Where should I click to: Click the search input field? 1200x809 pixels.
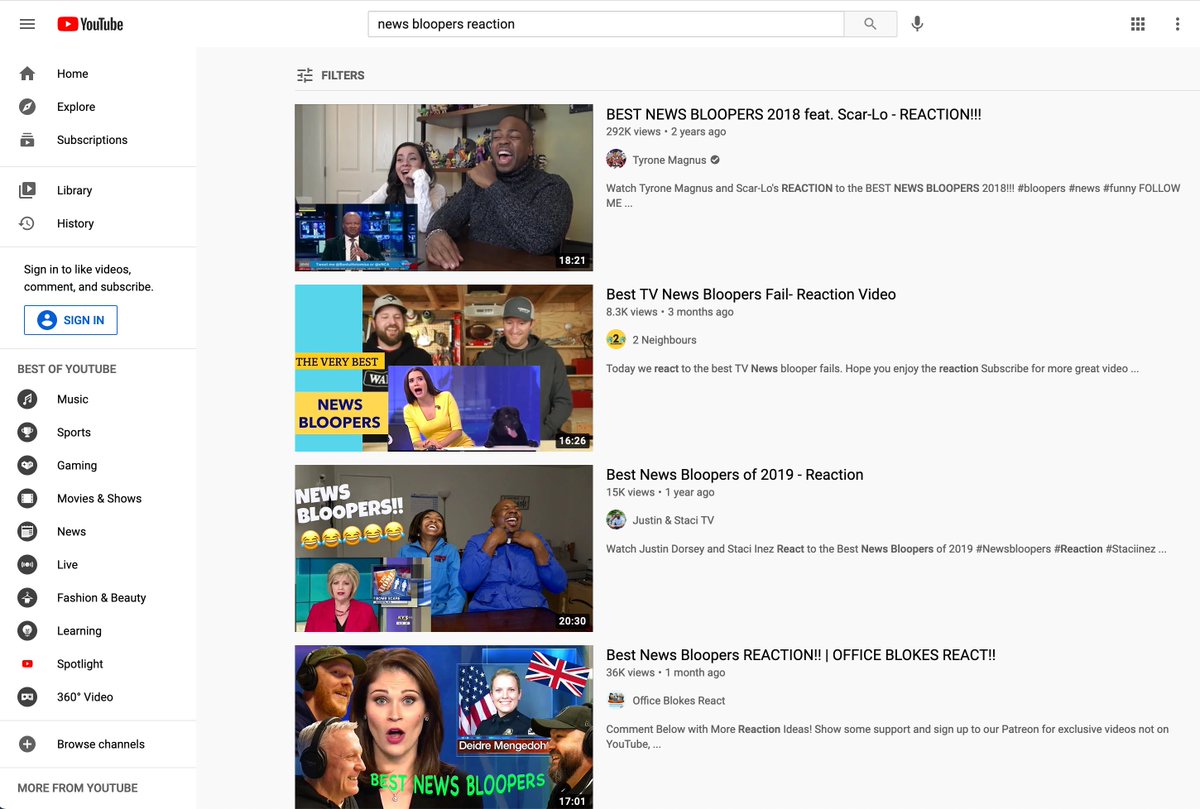click(x=606, y=24)
